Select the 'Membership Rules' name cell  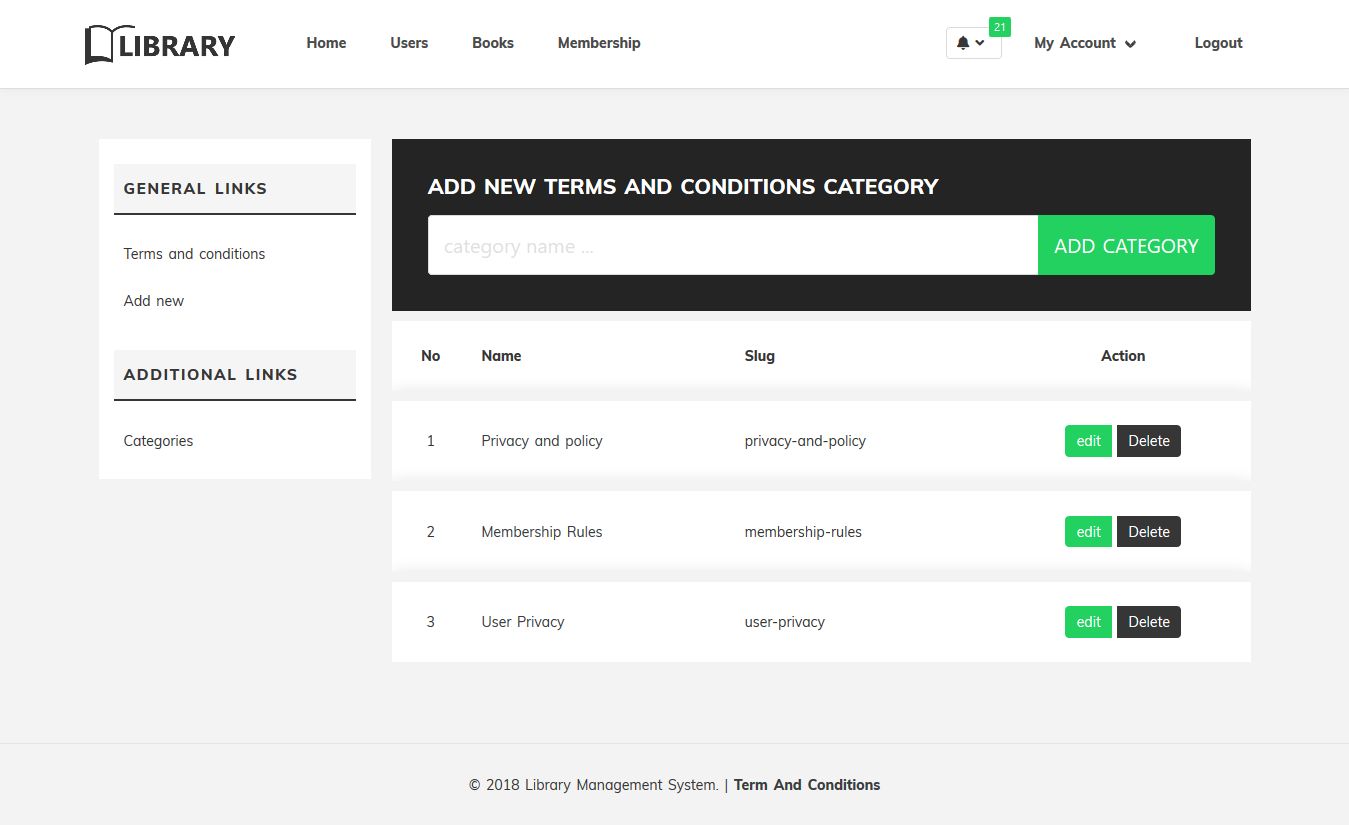tap(542, 532)
